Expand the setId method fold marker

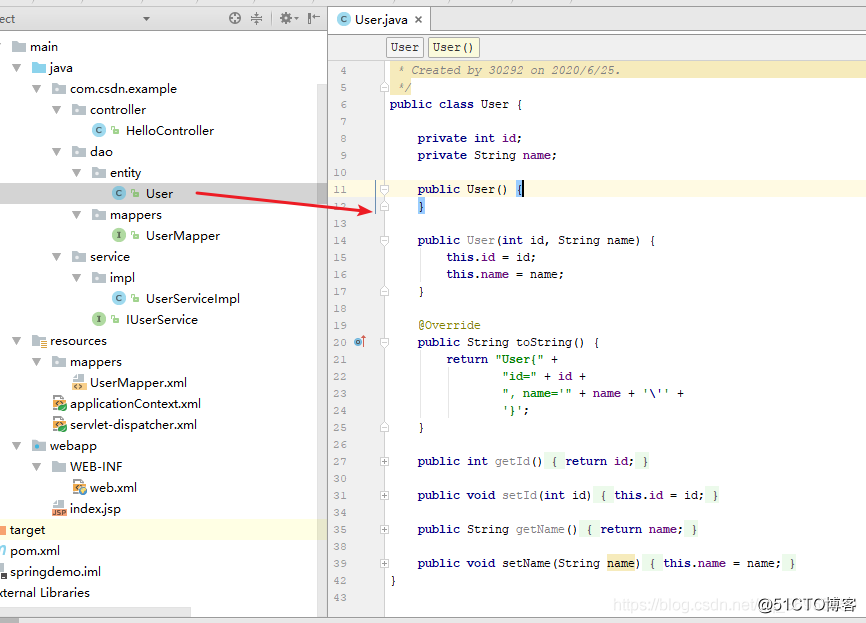click(384, 495)
